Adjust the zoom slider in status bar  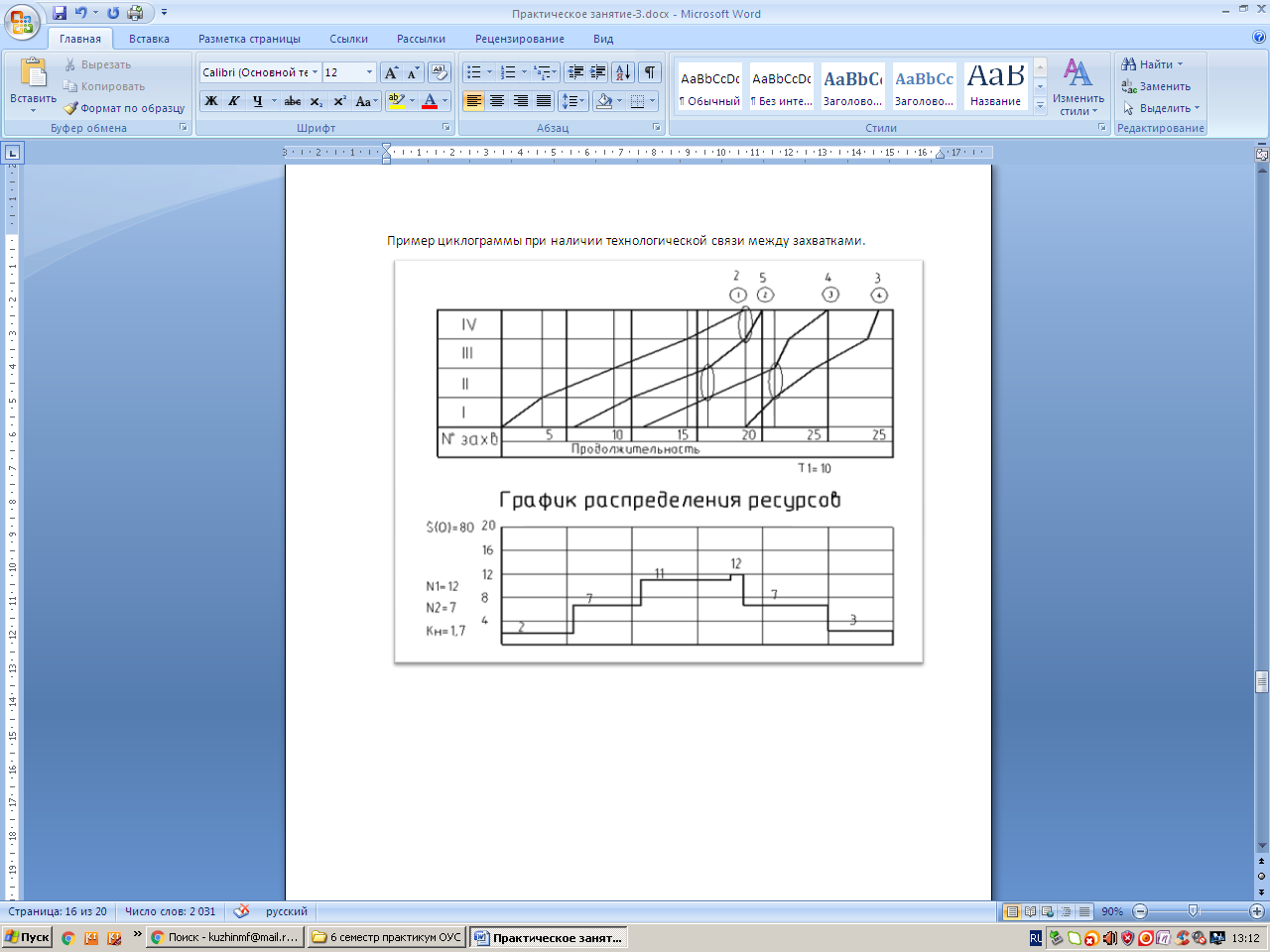click(1194, 911)
